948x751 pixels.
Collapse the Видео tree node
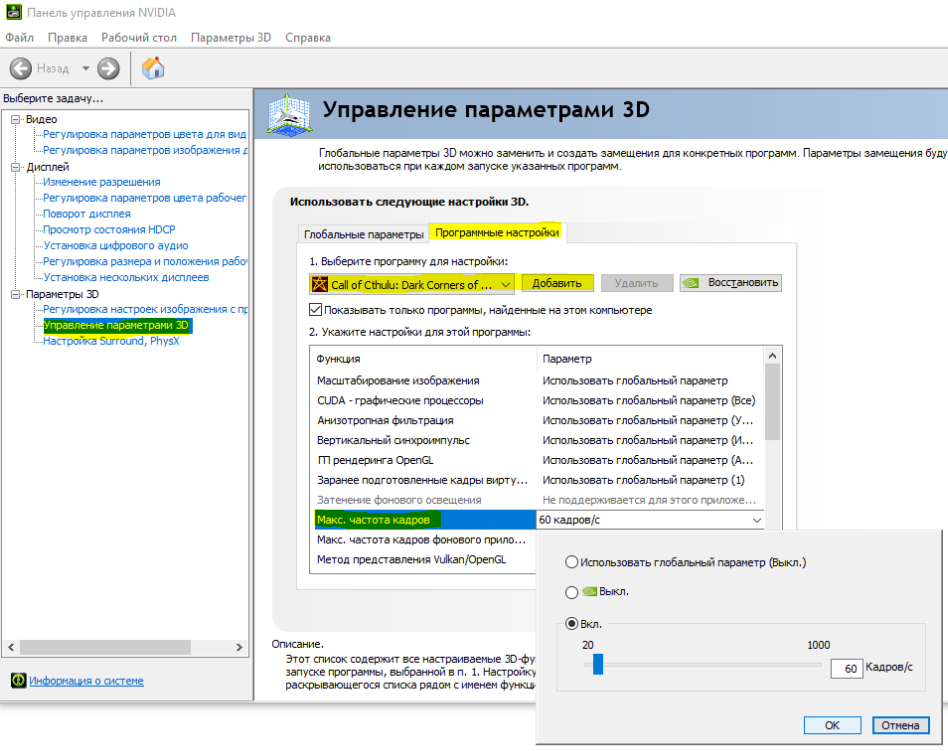16,120
